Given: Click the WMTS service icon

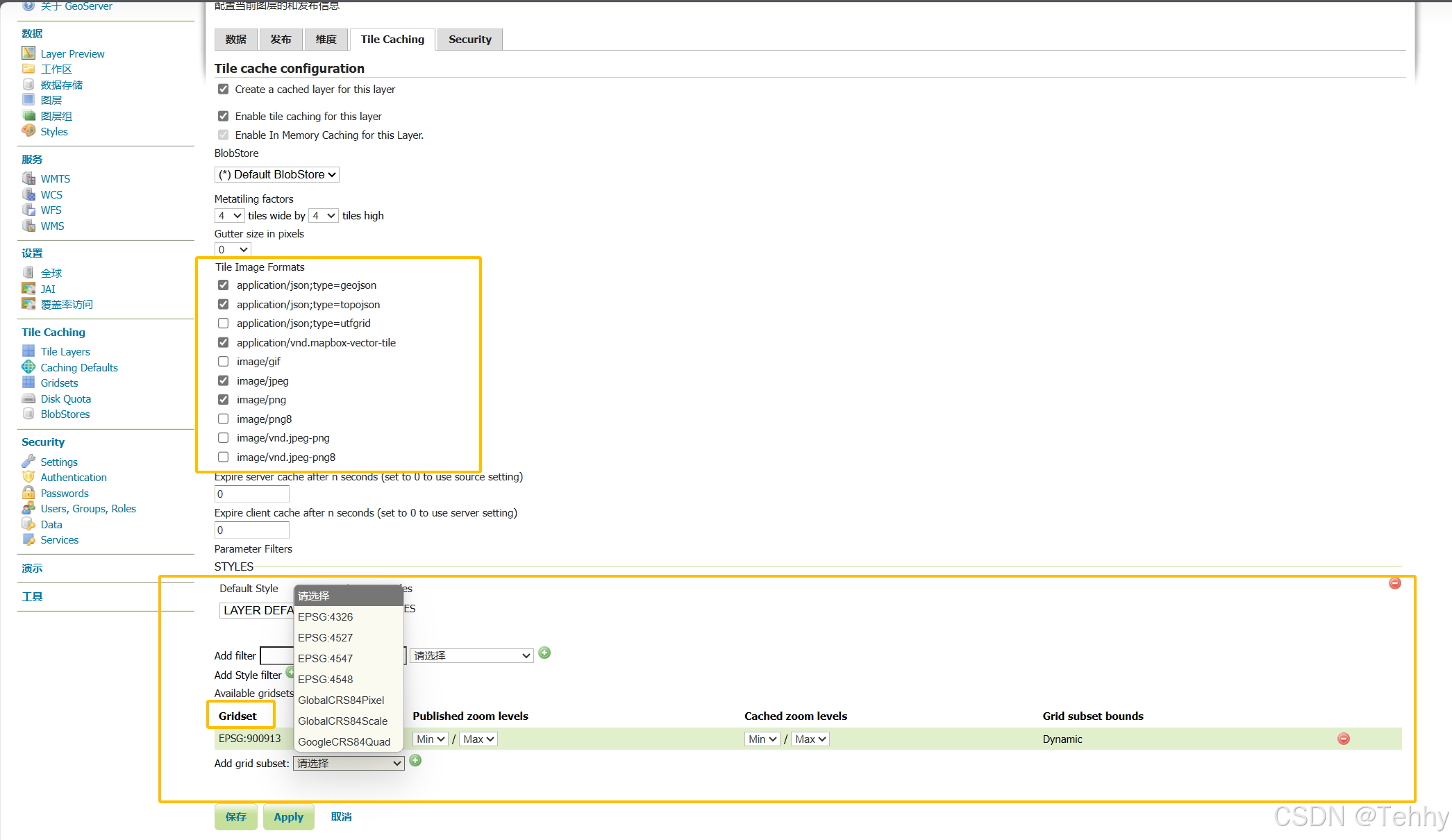Looking at the screenshot, I should pyautogui.click(x=28, y=178).
